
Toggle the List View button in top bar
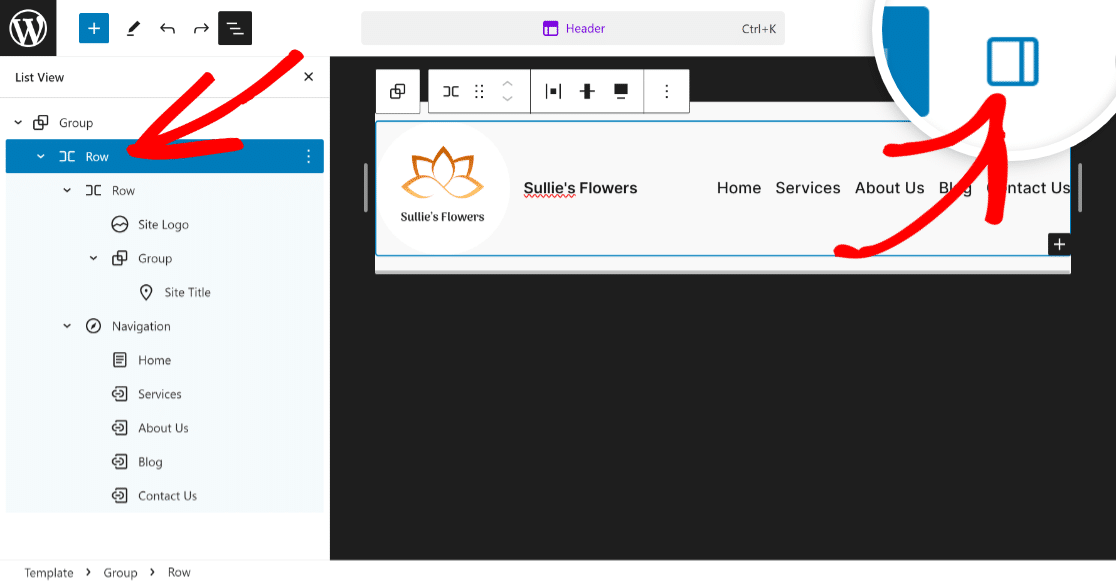(x=235, y=28)
